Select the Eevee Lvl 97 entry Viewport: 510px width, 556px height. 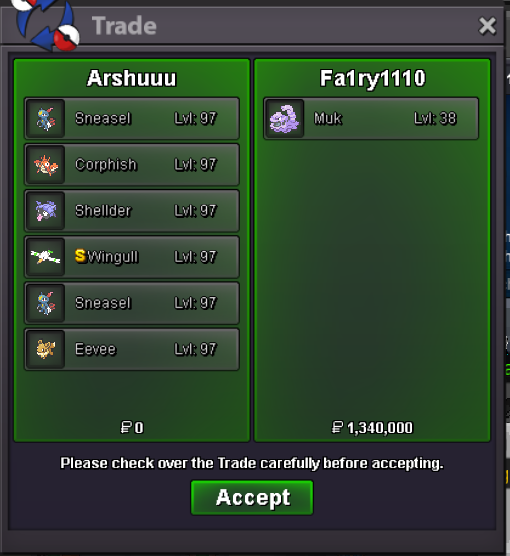(132, 349)
